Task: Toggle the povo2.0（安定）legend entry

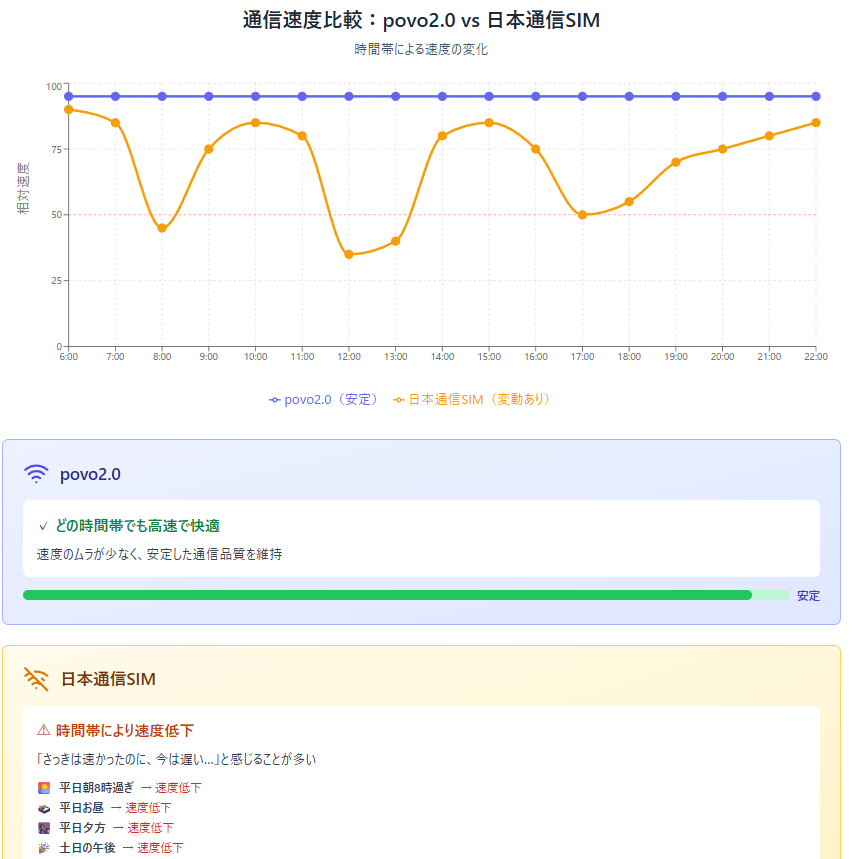Action: point(322,398)
